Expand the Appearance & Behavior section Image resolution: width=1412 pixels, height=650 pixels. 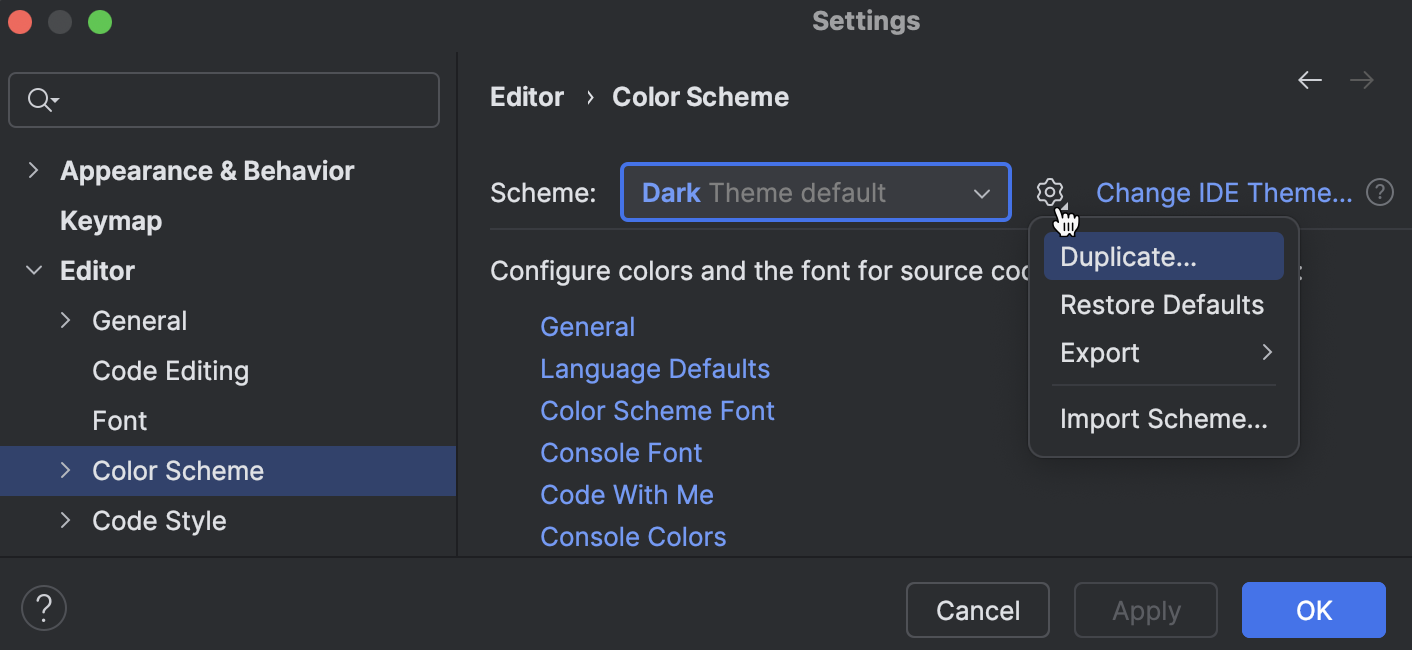click(33, 170)
